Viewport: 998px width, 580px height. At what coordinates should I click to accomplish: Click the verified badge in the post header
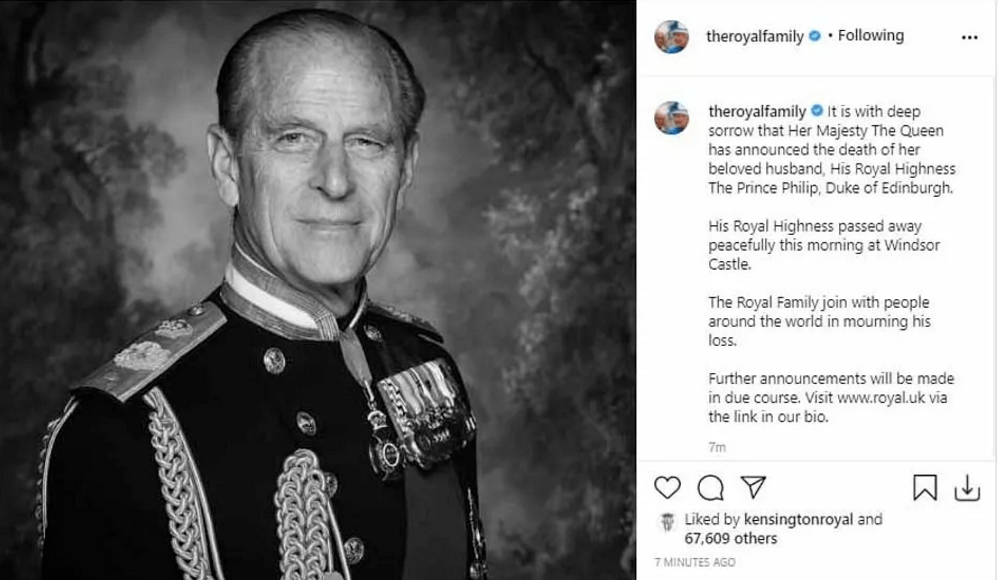coord(815,36)
